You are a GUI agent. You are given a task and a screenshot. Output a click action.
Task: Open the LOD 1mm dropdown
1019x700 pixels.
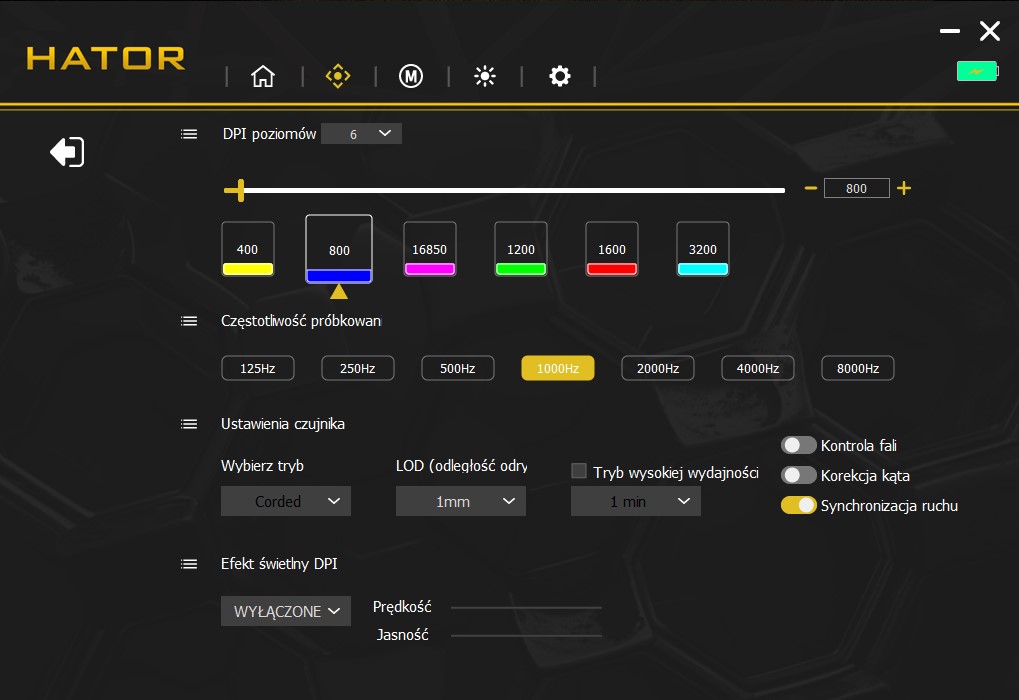coord(460,501)
